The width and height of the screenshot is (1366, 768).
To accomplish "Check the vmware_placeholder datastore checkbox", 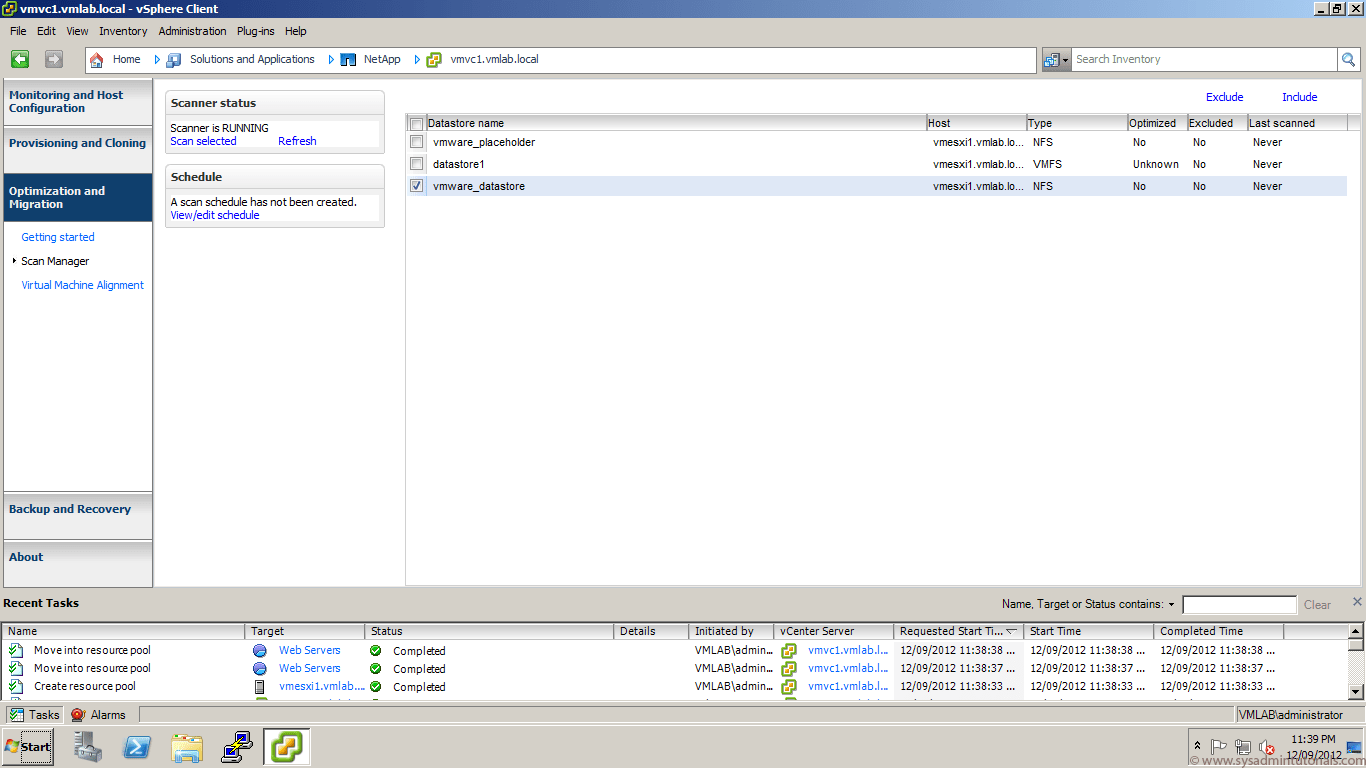I will point(416,142).
